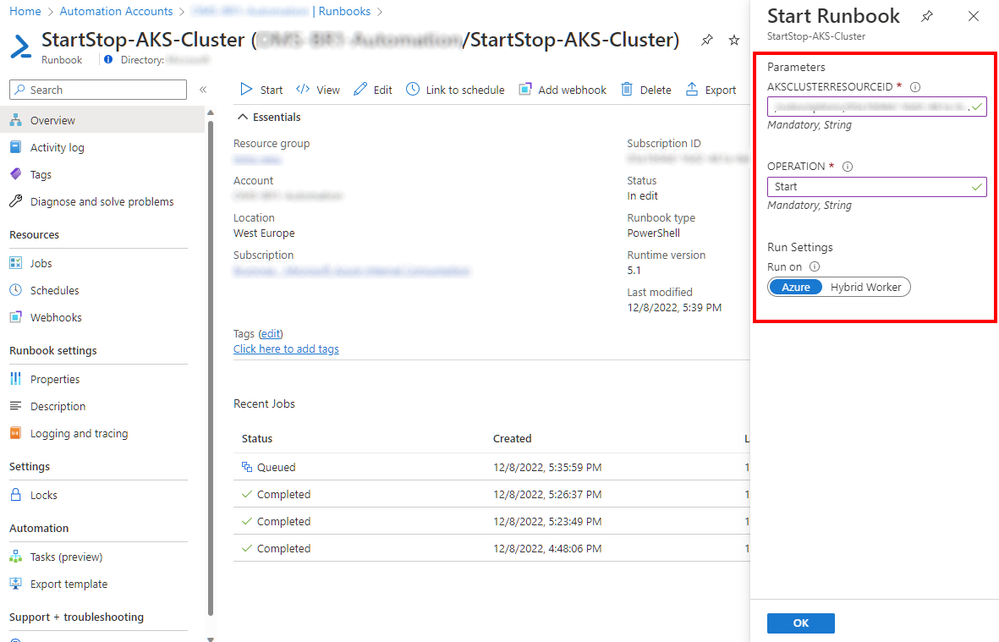999x642 pixels.
Task: Open Diagnose and solve problems
Action: point(102,202)
